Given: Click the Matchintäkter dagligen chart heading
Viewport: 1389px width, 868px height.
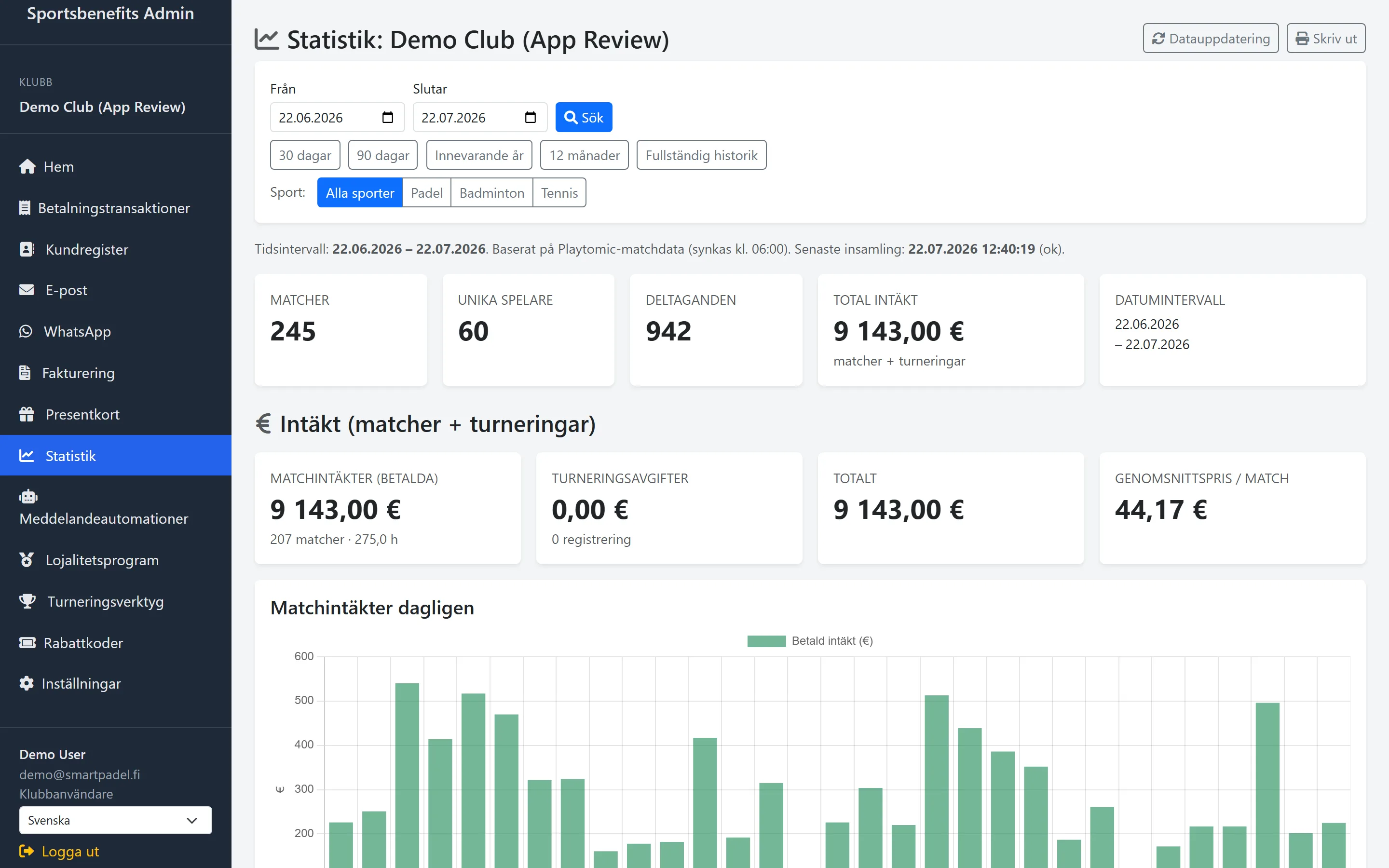Looking at the screenshot, I should tap(372, 608).
